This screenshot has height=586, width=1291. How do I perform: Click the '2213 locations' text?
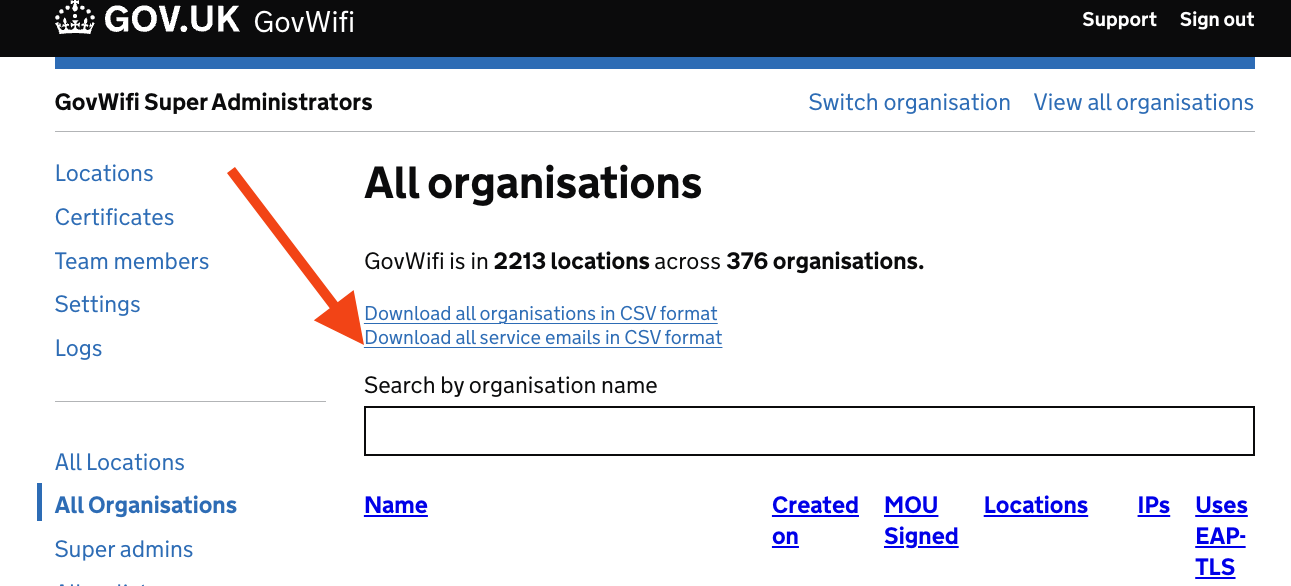pos(572,262)
